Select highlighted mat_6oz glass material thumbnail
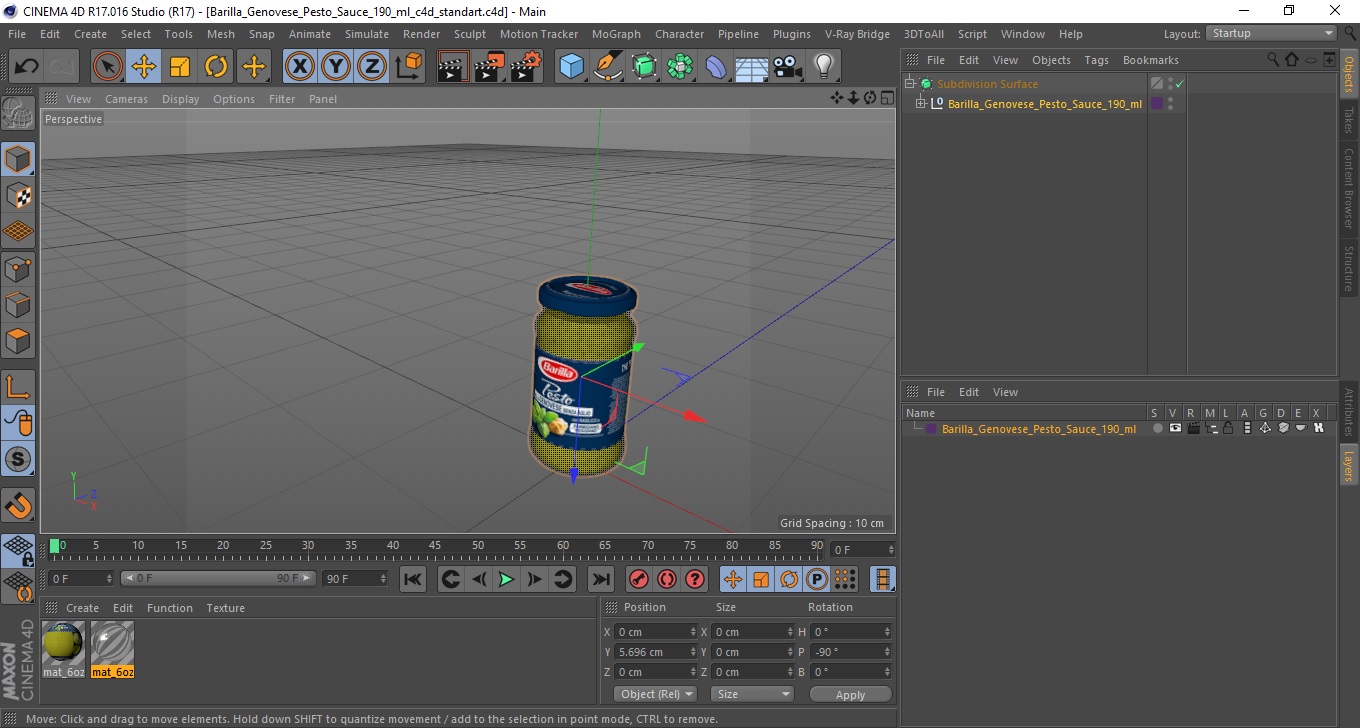The image size is (1360, 728). pyautogui.click(x=112, y=642)
